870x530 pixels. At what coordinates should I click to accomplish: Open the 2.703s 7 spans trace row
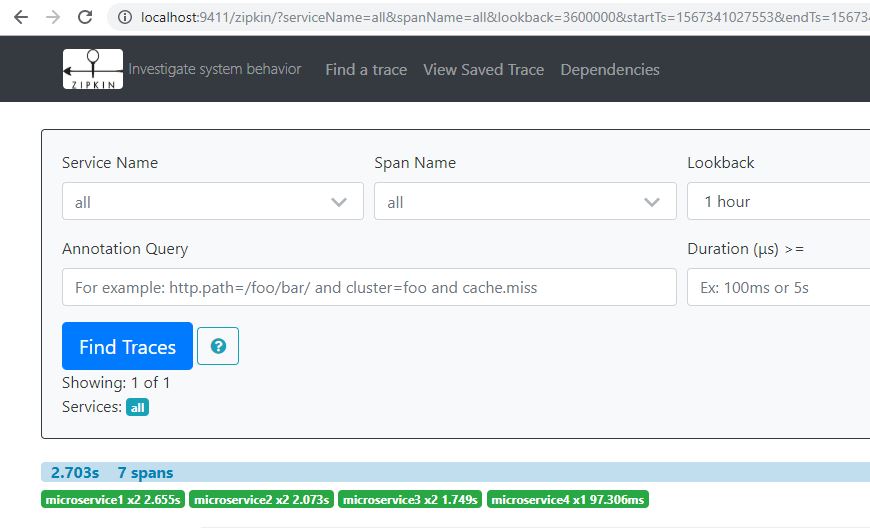455,472
